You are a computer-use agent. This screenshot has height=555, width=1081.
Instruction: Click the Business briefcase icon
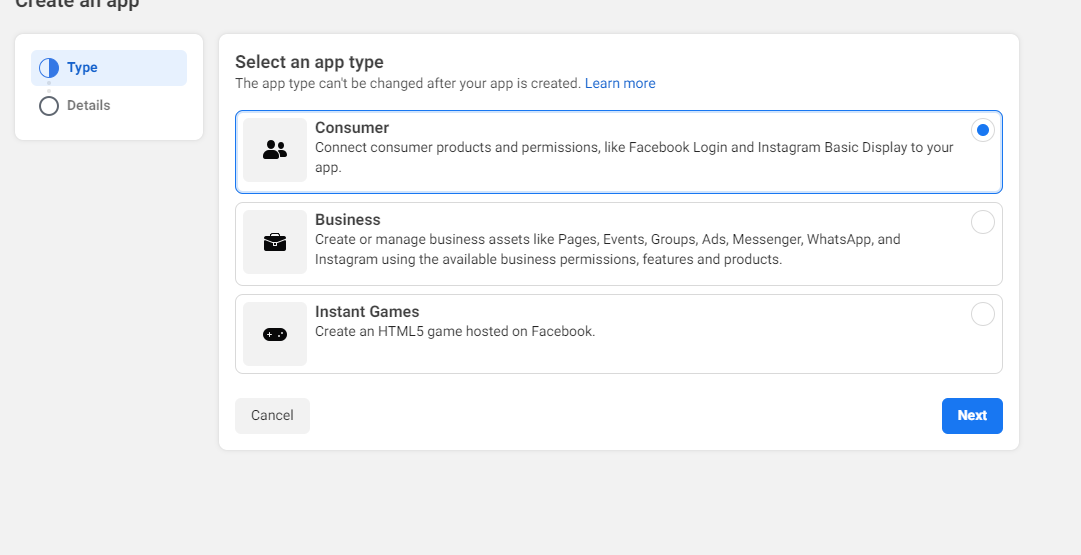[x=275, y=242]
